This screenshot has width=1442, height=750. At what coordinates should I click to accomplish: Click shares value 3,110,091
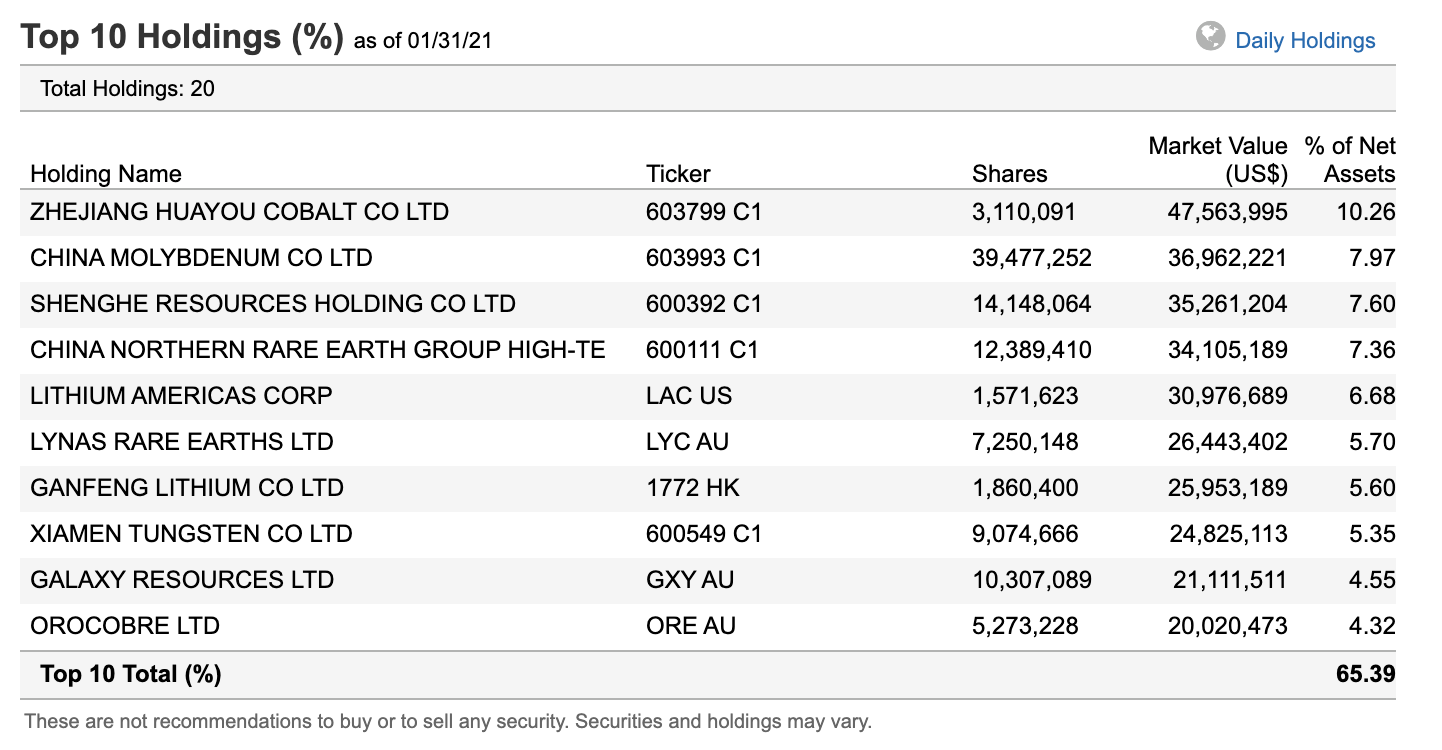coord(1025,212)
